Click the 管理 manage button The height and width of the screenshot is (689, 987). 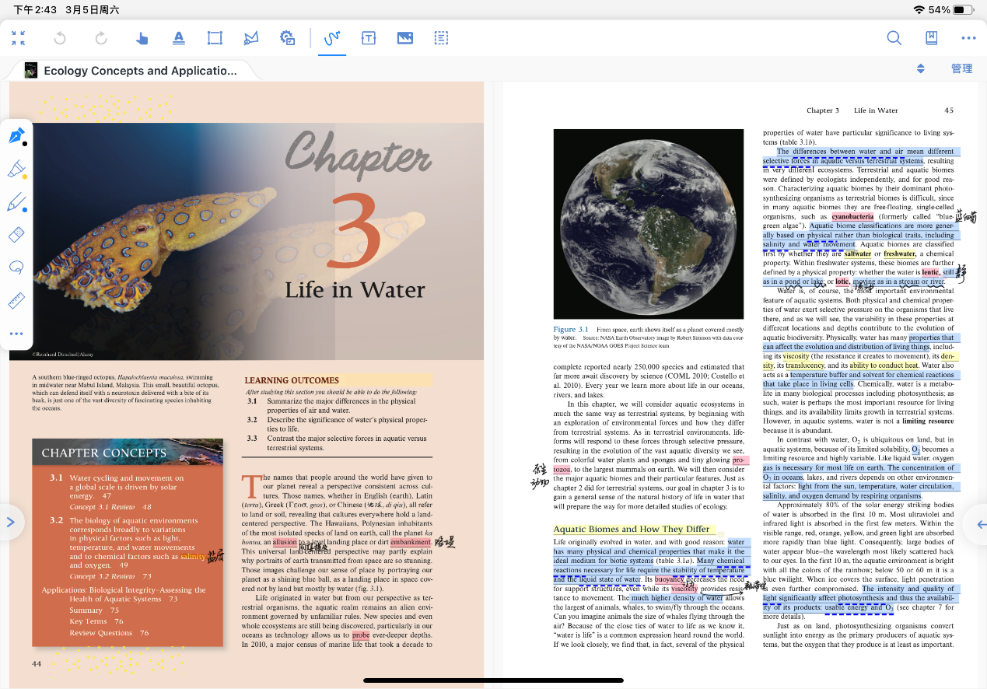tap(961, 69)
